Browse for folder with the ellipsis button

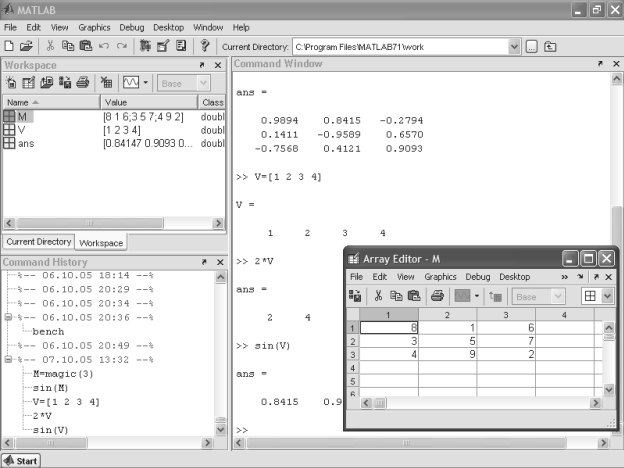click(x=532, y=47)
